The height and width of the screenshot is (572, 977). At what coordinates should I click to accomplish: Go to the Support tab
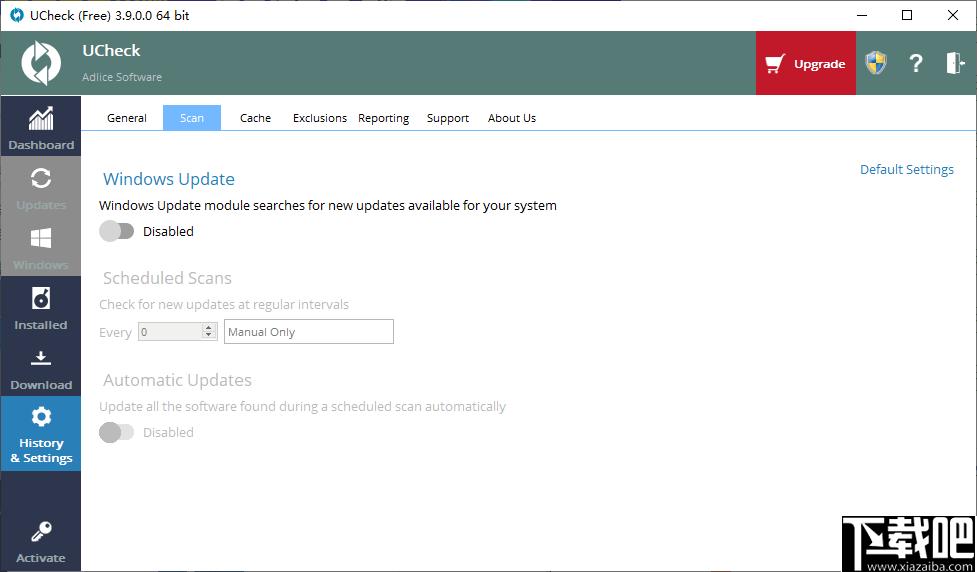[447, 118]
